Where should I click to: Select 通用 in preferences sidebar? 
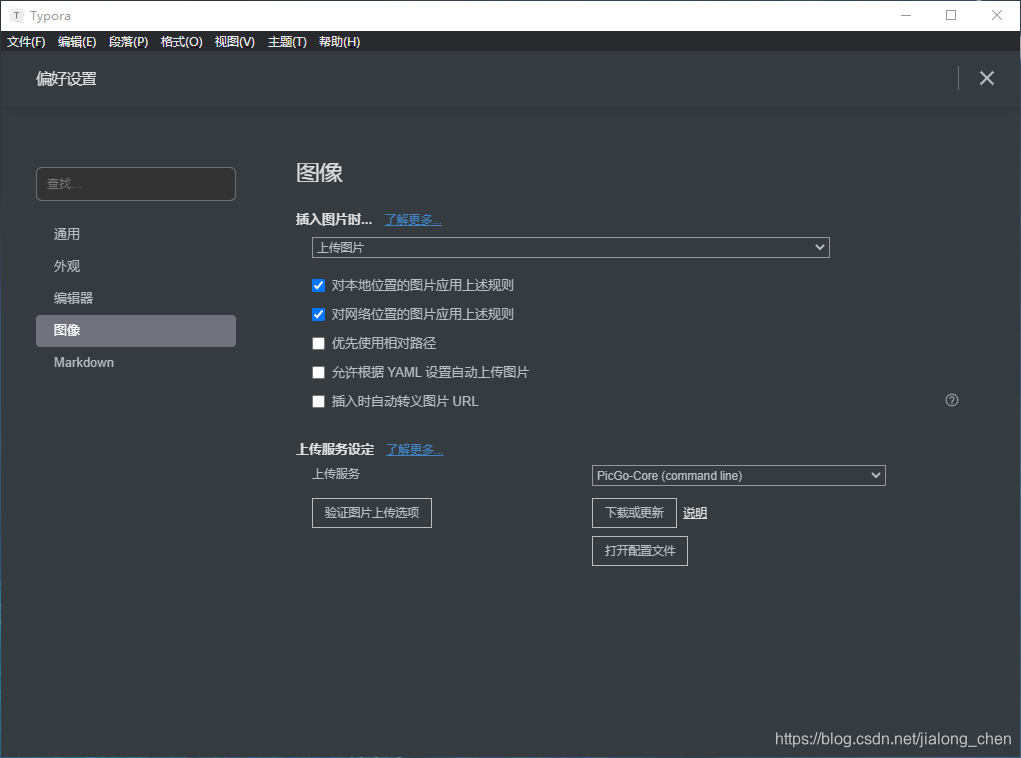pos(136,234)
